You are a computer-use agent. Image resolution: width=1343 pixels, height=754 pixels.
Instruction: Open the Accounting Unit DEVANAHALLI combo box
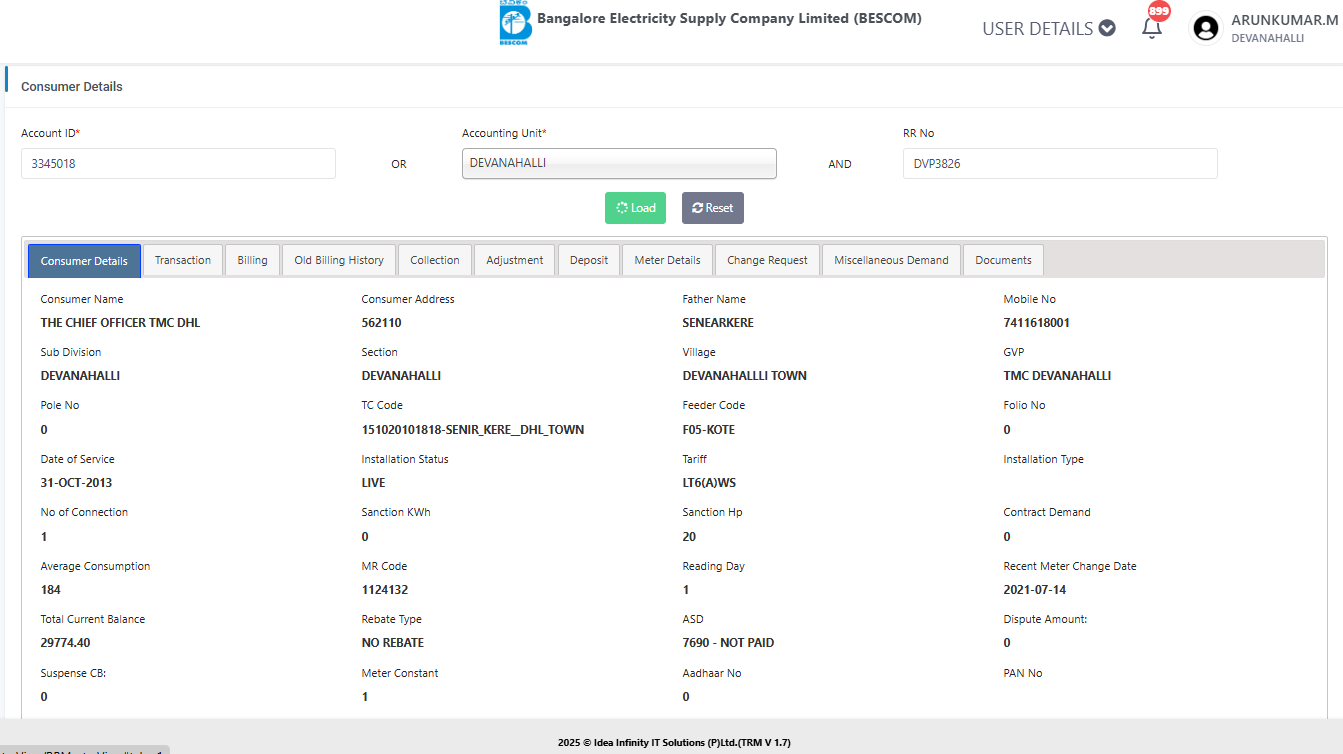(x=619, y=163)
